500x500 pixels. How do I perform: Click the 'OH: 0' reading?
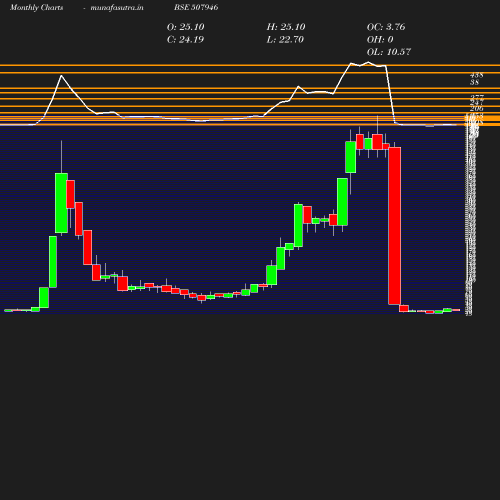click(x=380, y=40)
